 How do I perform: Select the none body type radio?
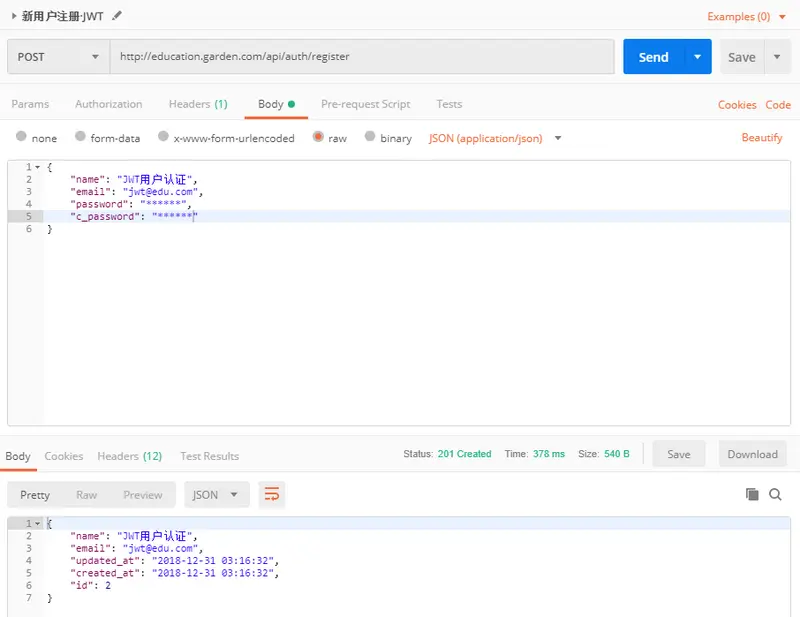pyautogui.click(x=21, y=136)
